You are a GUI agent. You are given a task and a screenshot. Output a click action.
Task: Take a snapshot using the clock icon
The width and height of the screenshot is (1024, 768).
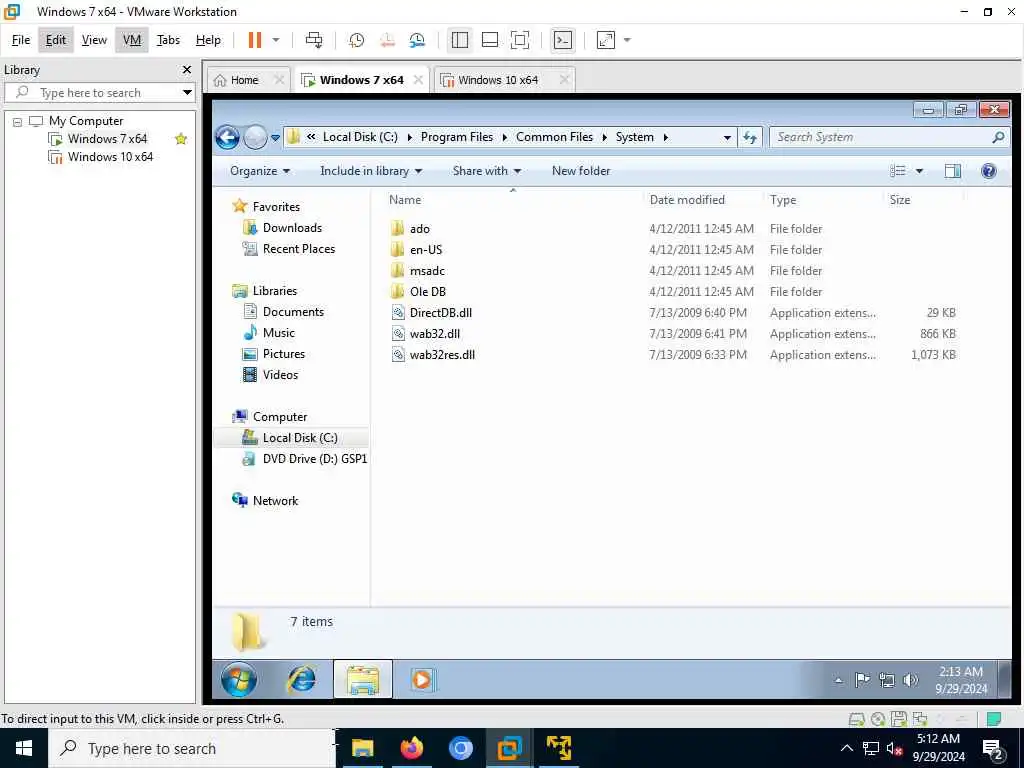tap(356, 40)
